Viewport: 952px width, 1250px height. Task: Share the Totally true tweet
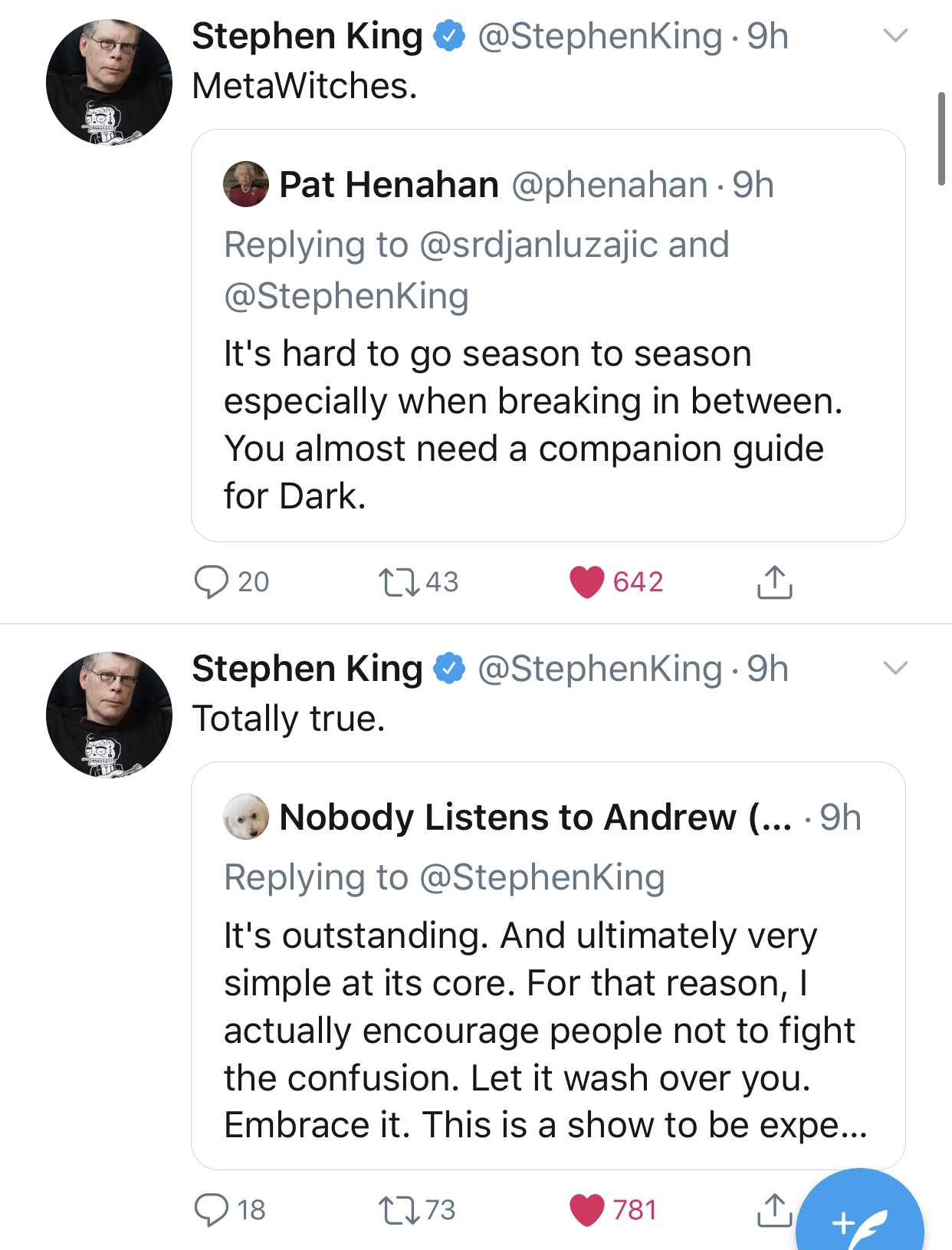(774, 1209)
